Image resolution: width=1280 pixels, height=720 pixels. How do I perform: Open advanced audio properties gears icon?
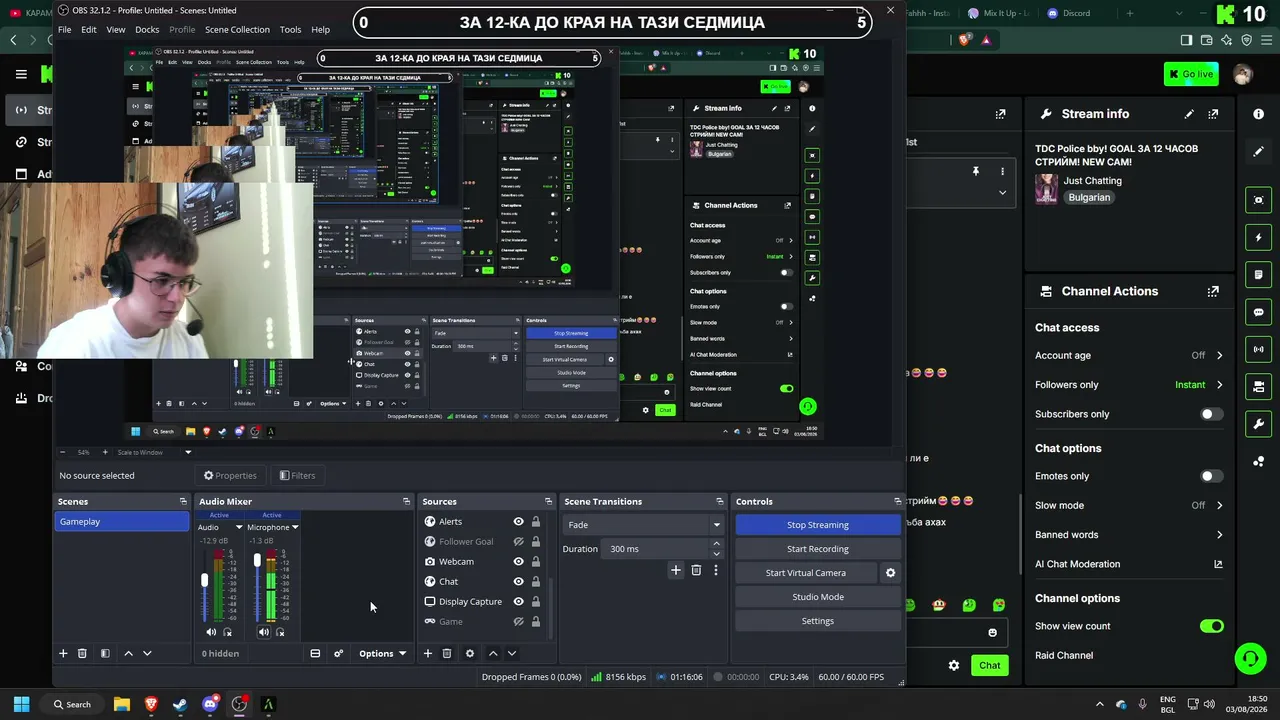pyautogui.click(x=338, y=653)
